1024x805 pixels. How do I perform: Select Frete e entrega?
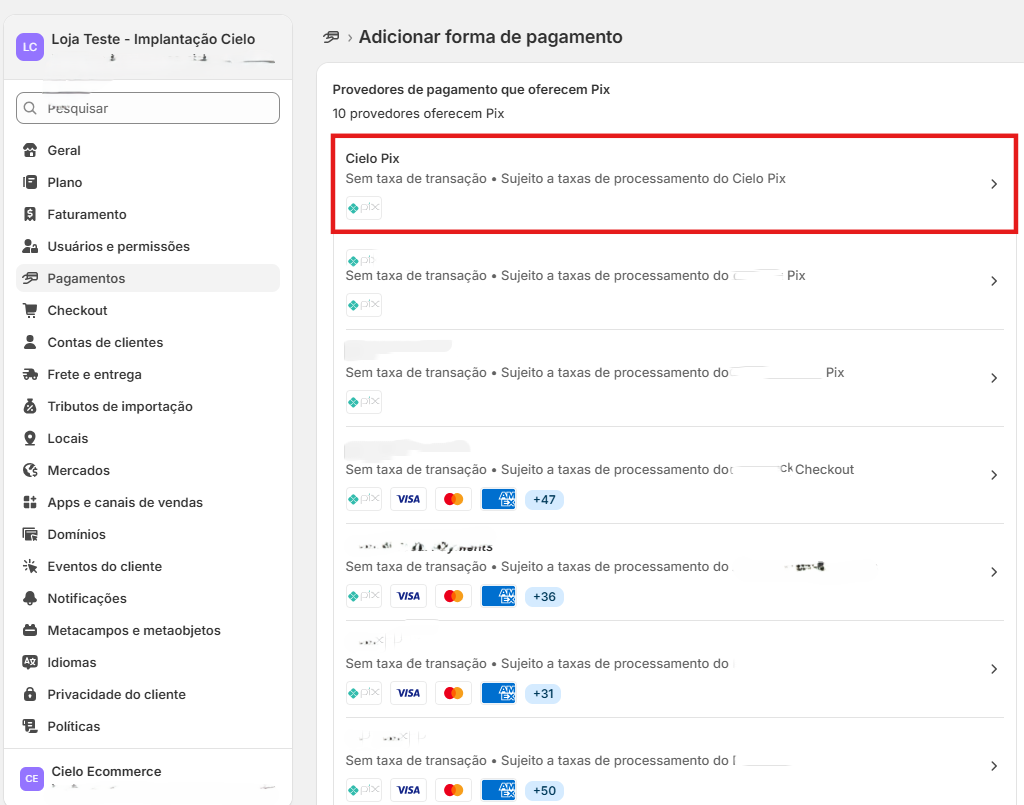(x=148, y=374)
